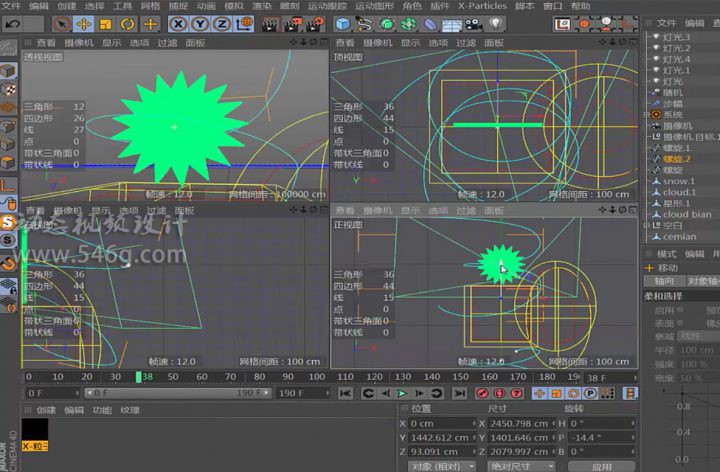Expand the 空白 null object in tree
Image resolution: width=720 pixels, height=472 pixels.
click(647, 225)
